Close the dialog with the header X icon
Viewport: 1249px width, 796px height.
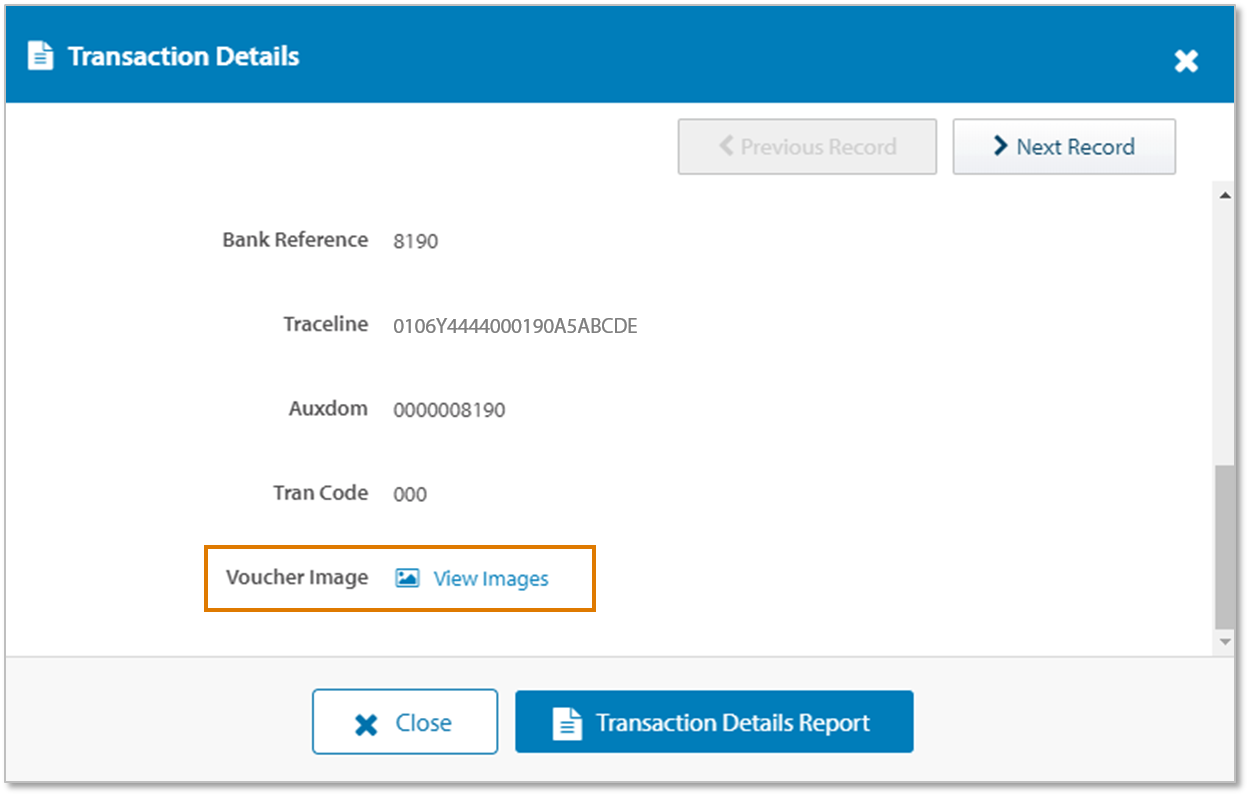pos(1186,61)
